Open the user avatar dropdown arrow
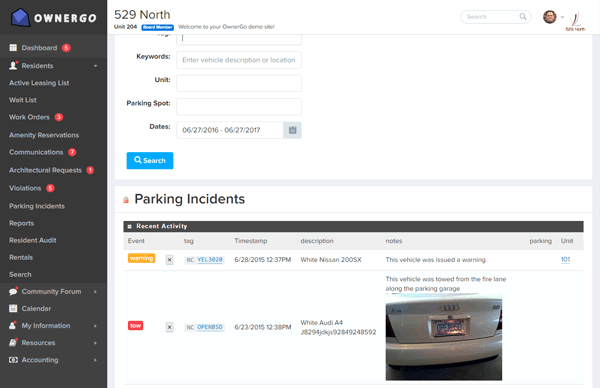 [x=562, y=17]
